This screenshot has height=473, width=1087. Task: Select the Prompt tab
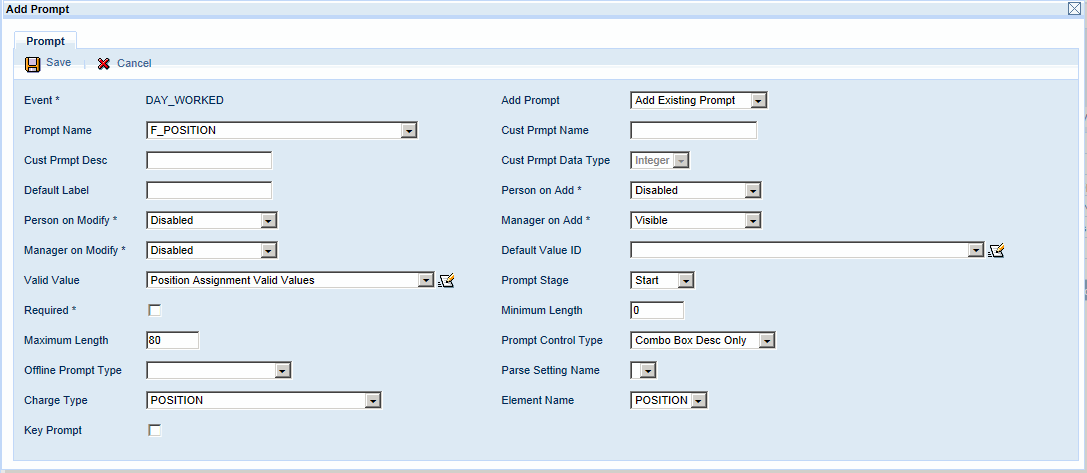coord(45,41)
